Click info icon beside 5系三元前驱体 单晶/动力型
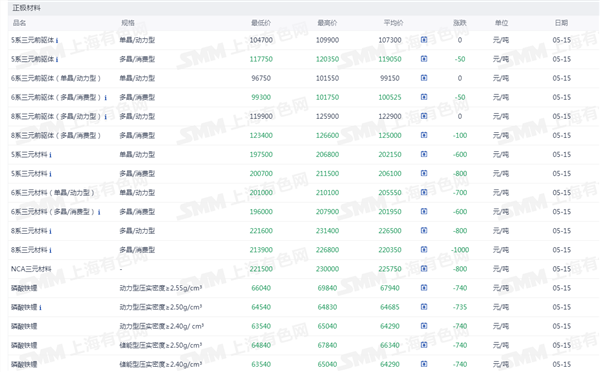This screenshot has height=372, width=600. (x=57, y=40)
